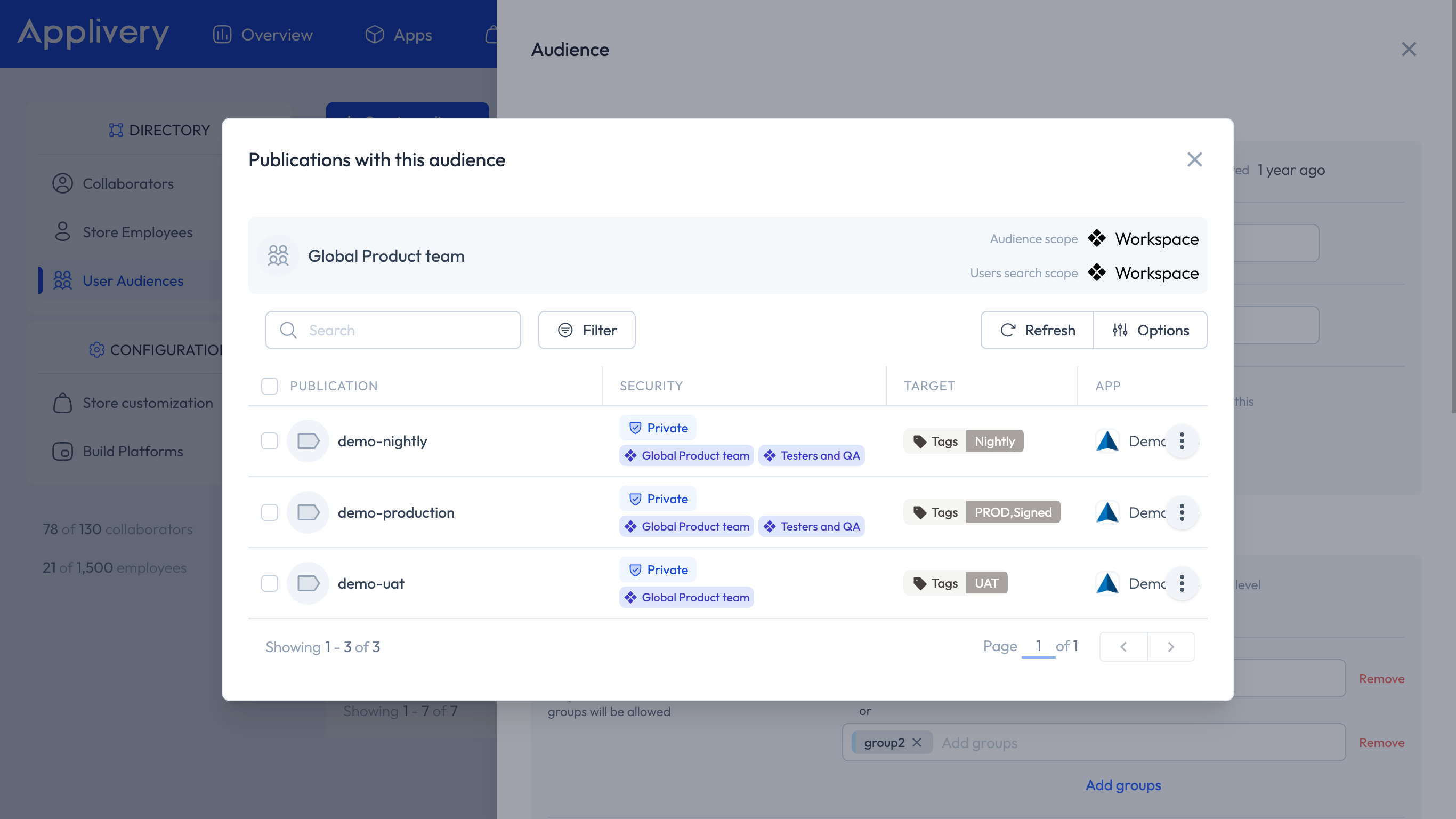The height and width of the screenshot is (819, 1456).
Task: Select the demo-nightly checkbox
Action: 270,441
